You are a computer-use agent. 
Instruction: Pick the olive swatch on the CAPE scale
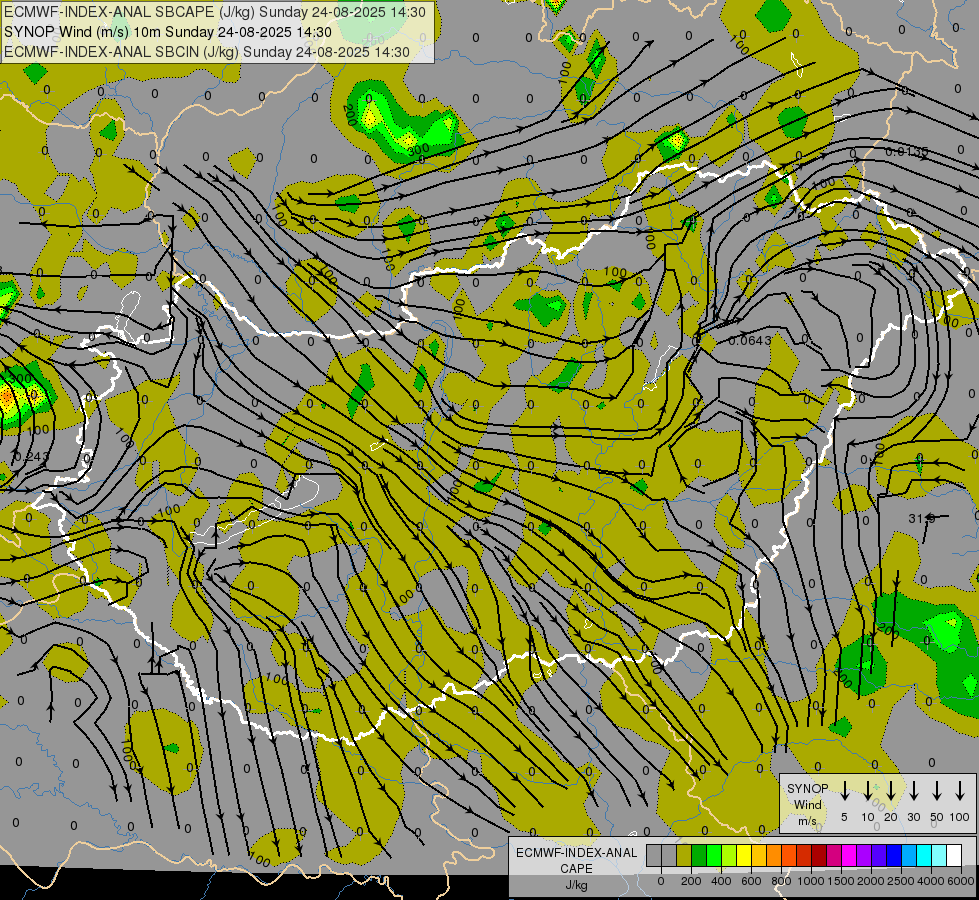coord(684,856)
